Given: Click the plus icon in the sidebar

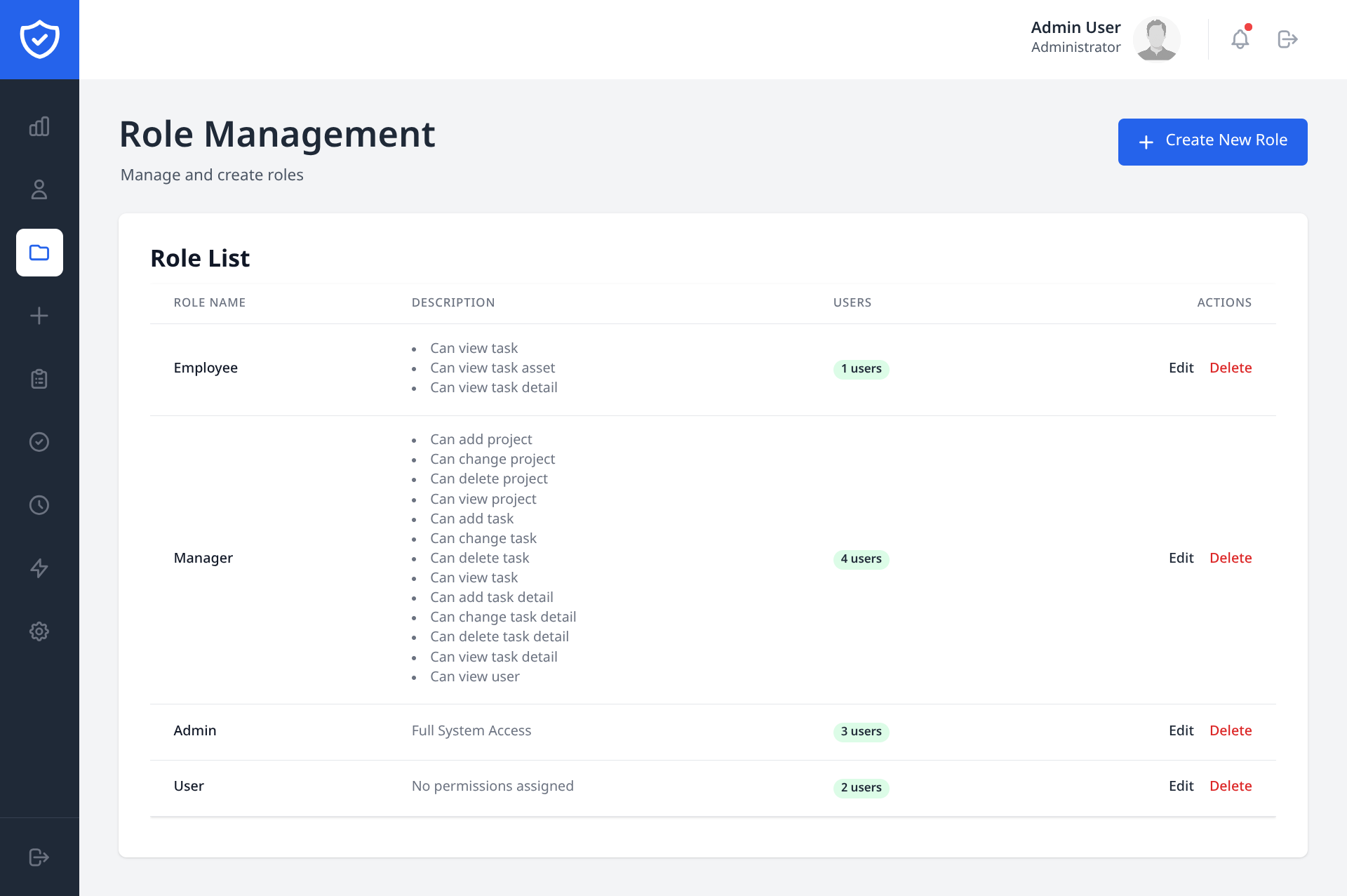Looking at the screenshot, I should (x=39, y=316).
